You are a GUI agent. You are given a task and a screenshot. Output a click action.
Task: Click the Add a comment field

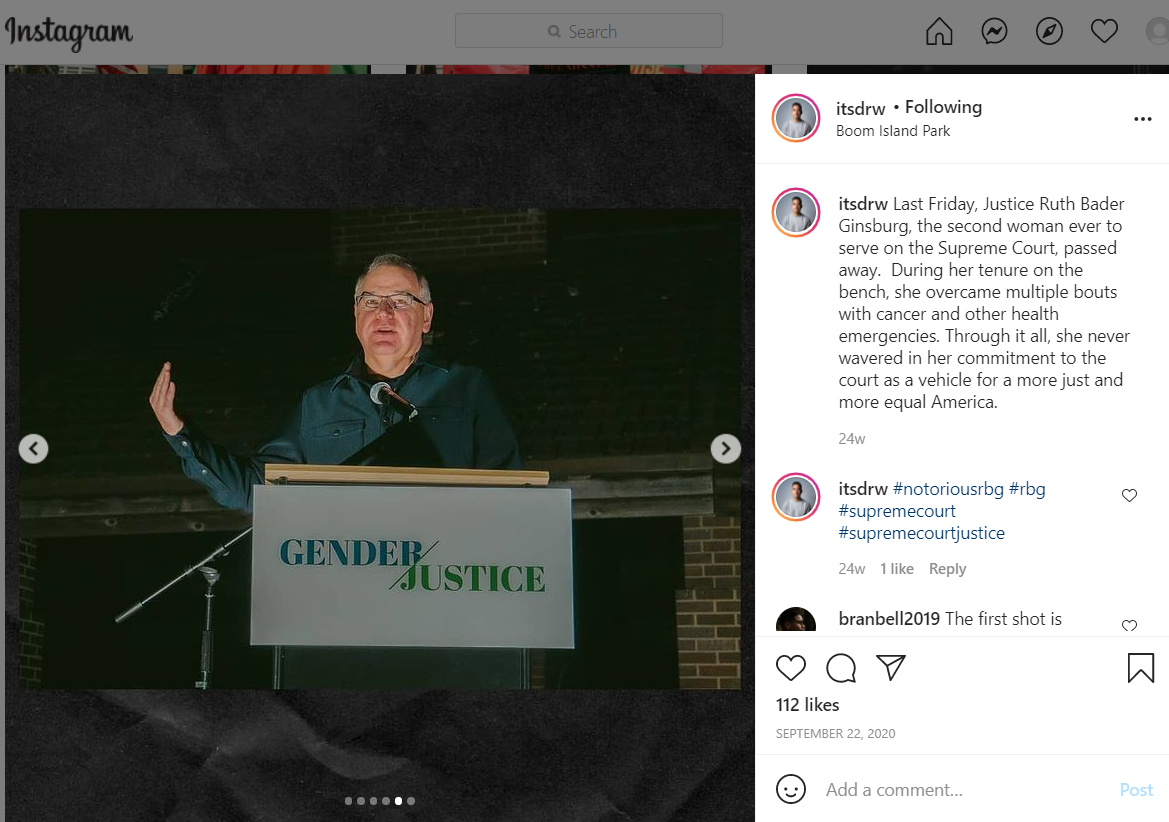pyautogui.click(x=965, y=789)
